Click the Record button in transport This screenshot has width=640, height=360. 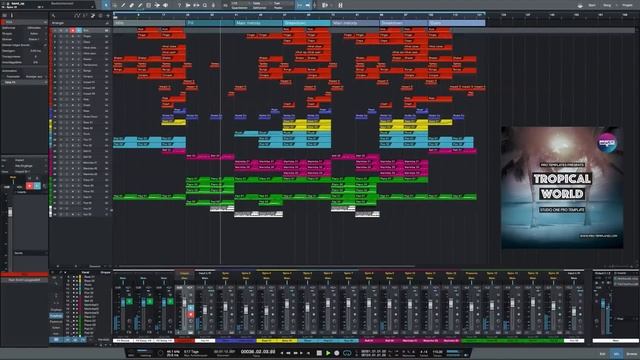point(337,353)
